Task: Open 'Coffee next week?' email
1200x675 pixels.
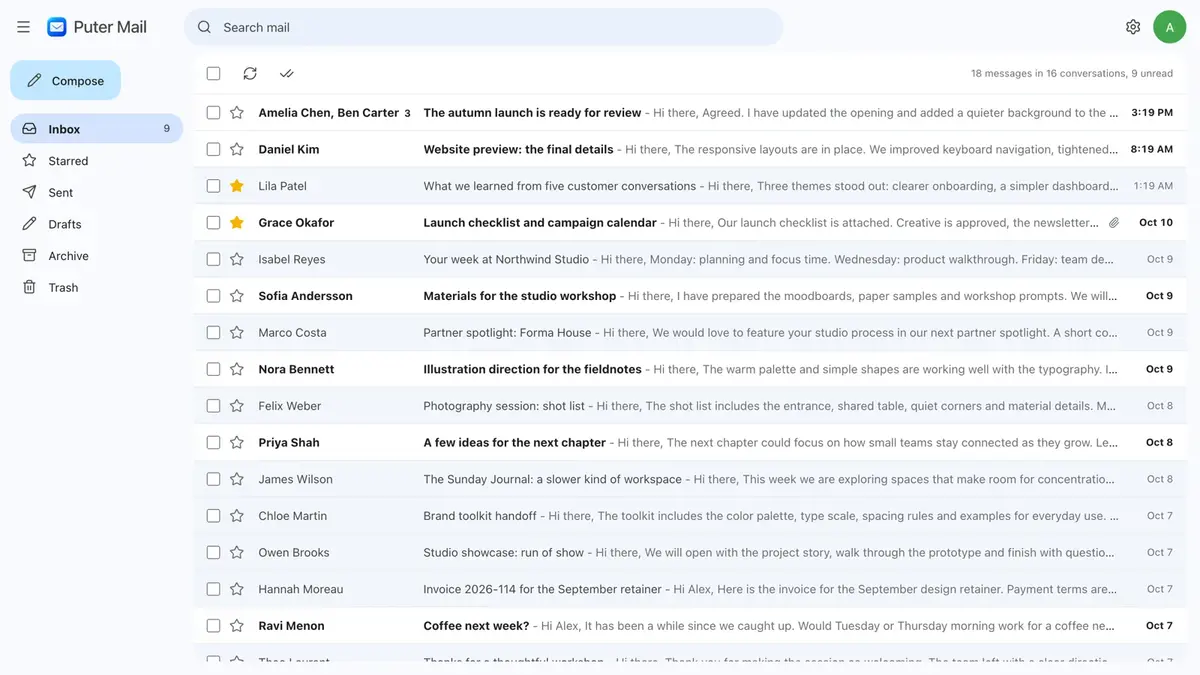Action: (690, 626)
